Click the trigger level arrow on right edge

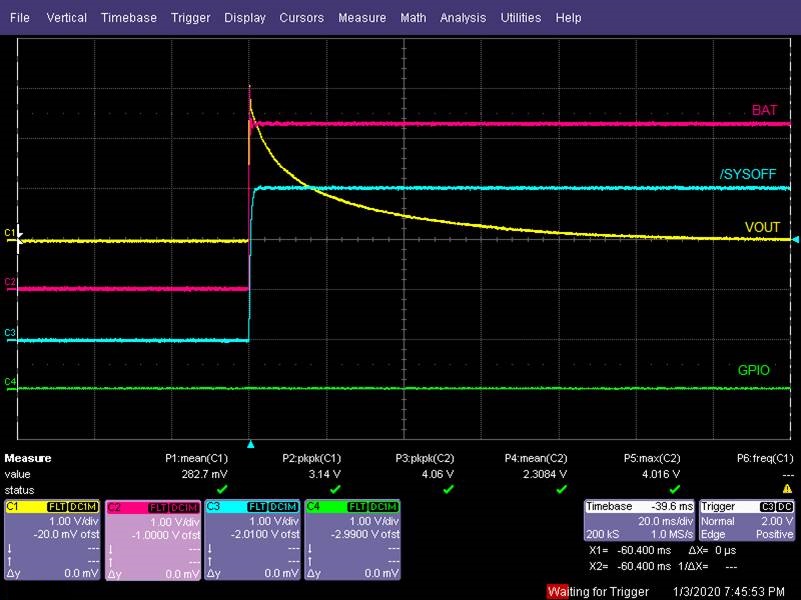click(795, 240)
